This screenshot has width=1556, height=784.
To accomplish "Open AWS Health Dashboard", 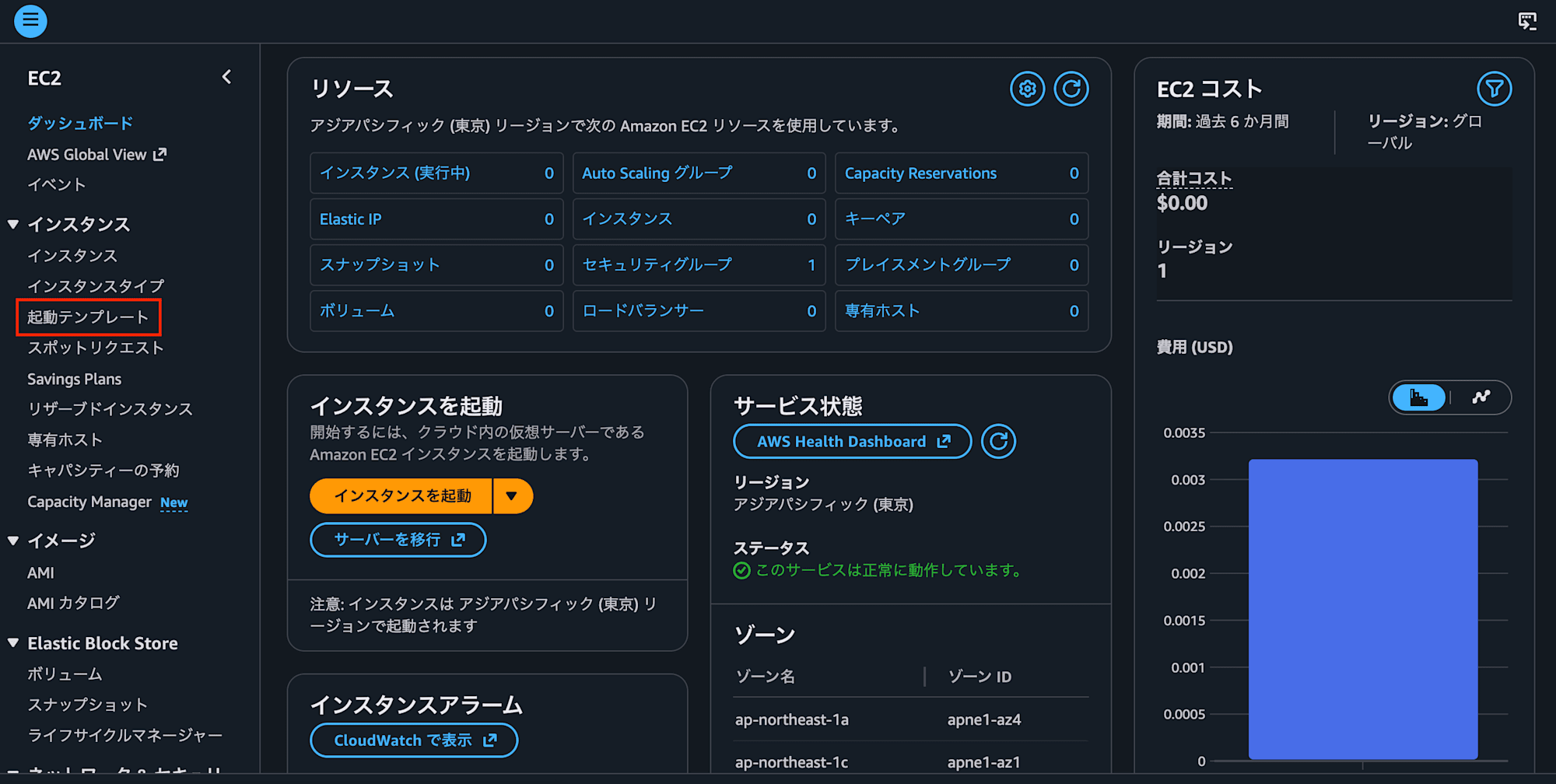I will (x=853, y=442).
